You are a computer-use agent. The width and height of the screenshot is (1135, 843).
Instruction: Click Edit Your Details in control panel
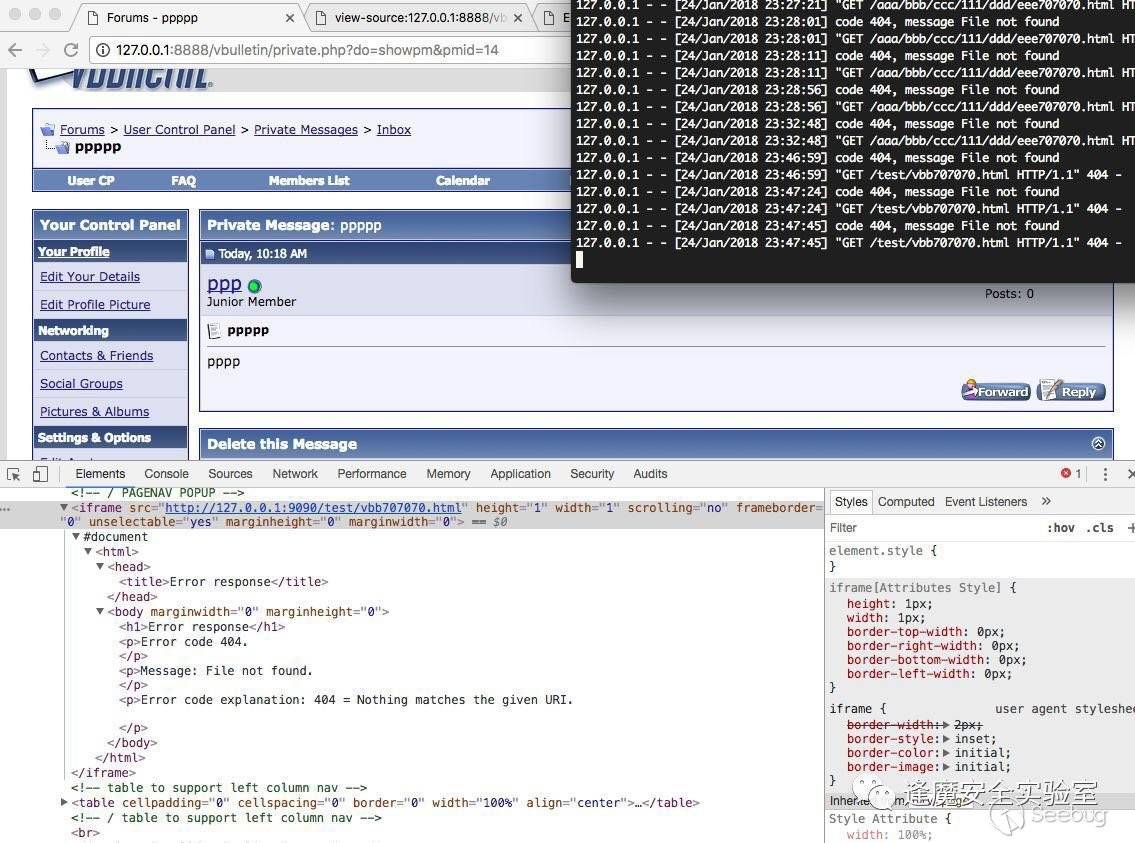[x=90, y=277]
